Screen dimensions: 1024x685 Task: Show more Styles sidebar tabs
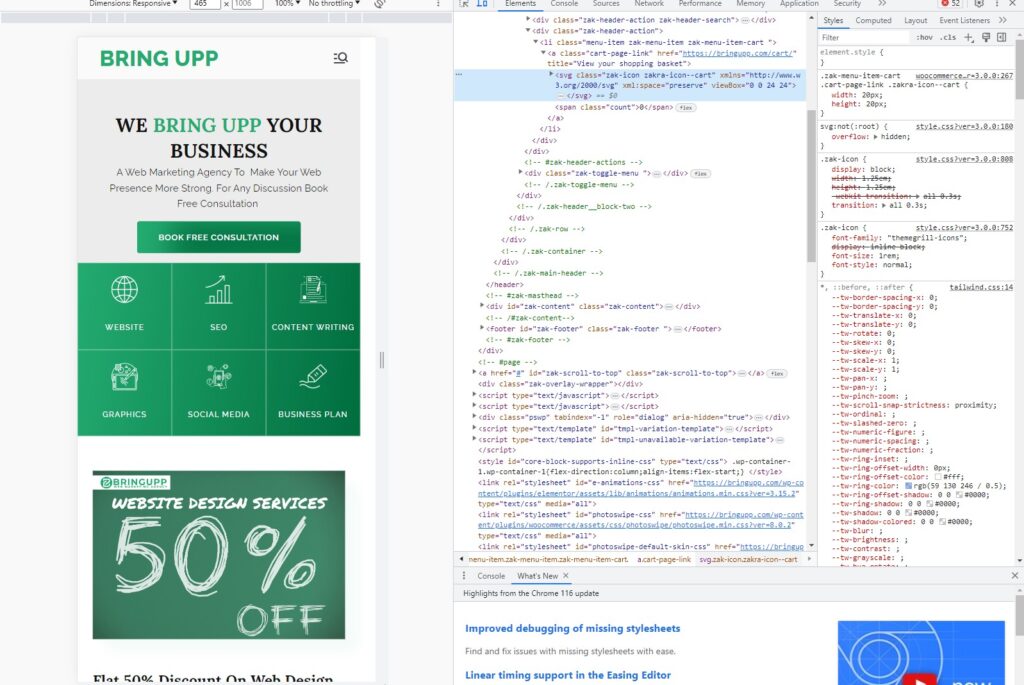(1002, 20)
